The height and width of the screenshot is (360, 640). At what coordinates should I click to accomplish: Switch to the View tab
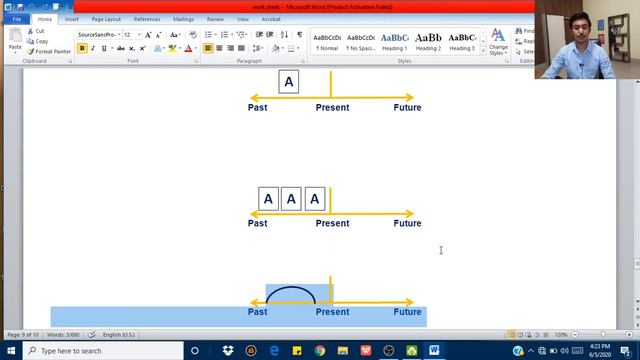242,19
